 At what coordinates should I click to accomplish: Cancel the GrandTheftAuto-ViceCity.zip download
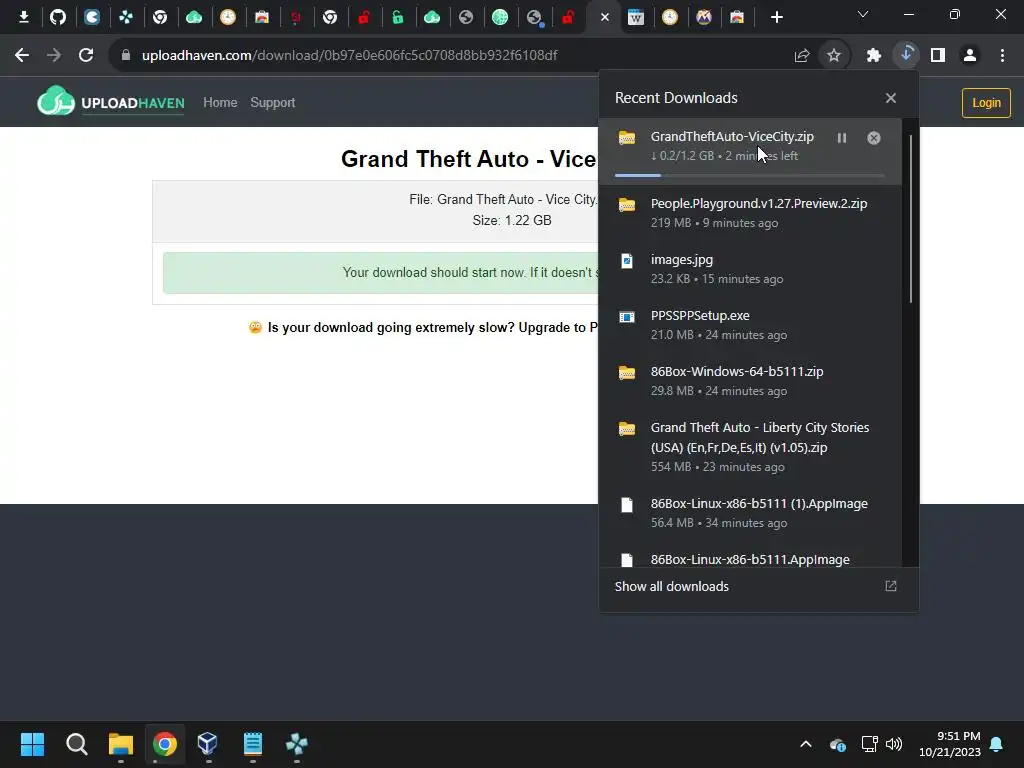874,138
